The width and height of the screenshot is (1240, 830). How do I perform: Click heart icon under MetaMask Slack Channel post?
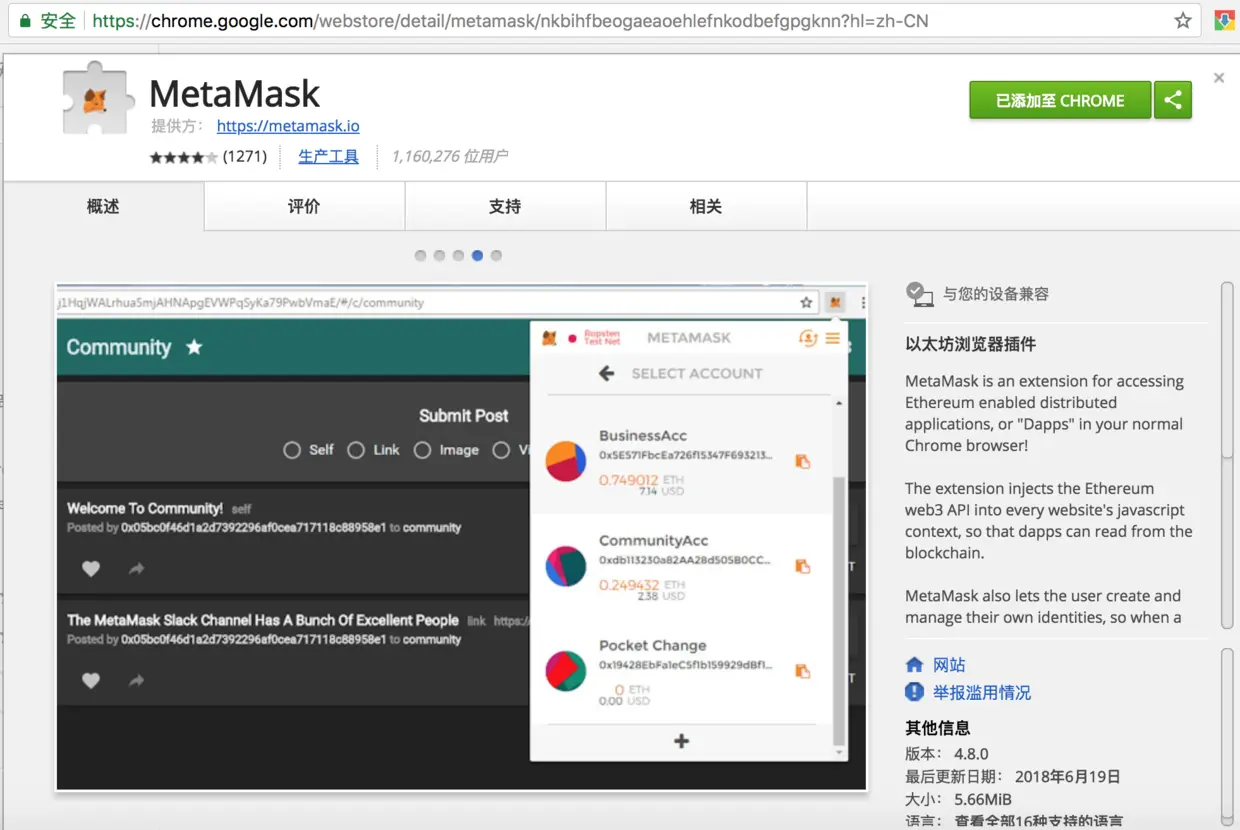click(x=91, y=680)
